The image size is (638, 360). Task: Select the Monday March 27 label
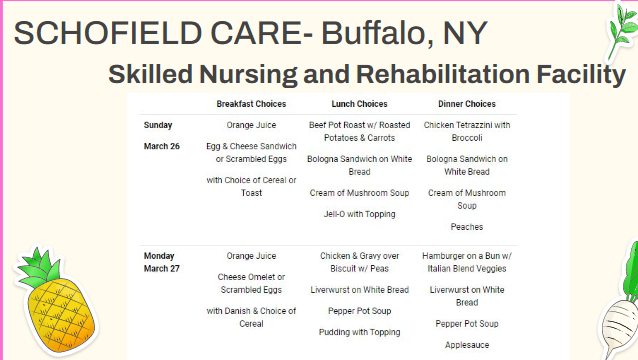click(x=162, y=262)
